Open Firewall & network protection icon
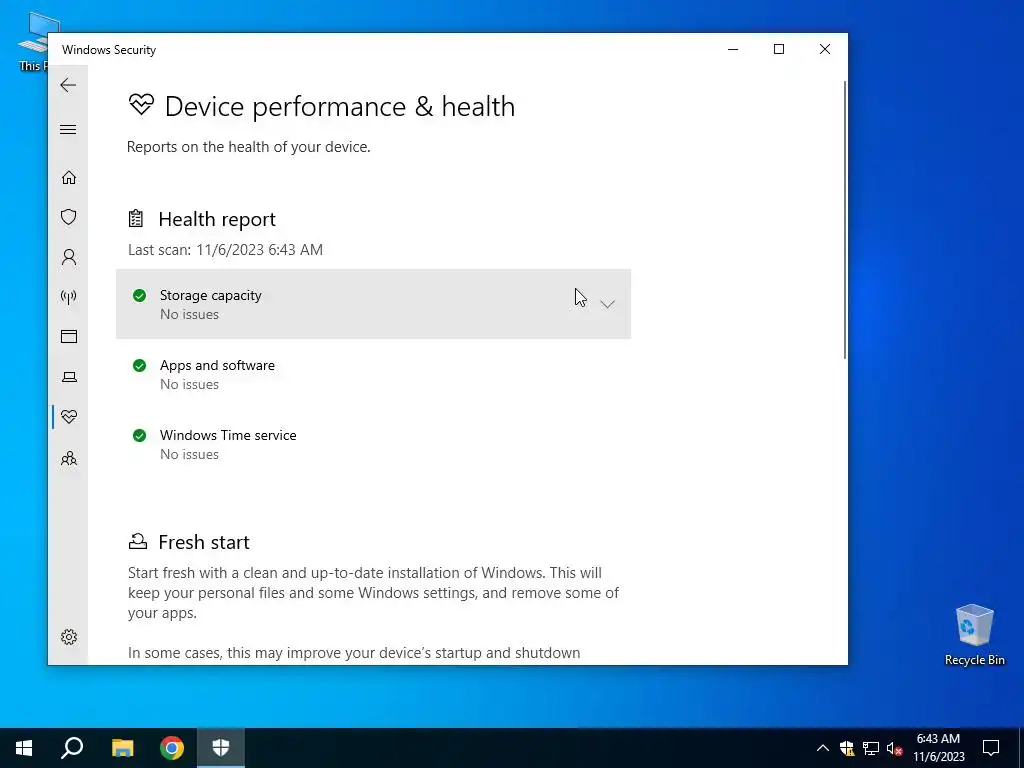The image size is (1024, 768). tap(69, 297)
